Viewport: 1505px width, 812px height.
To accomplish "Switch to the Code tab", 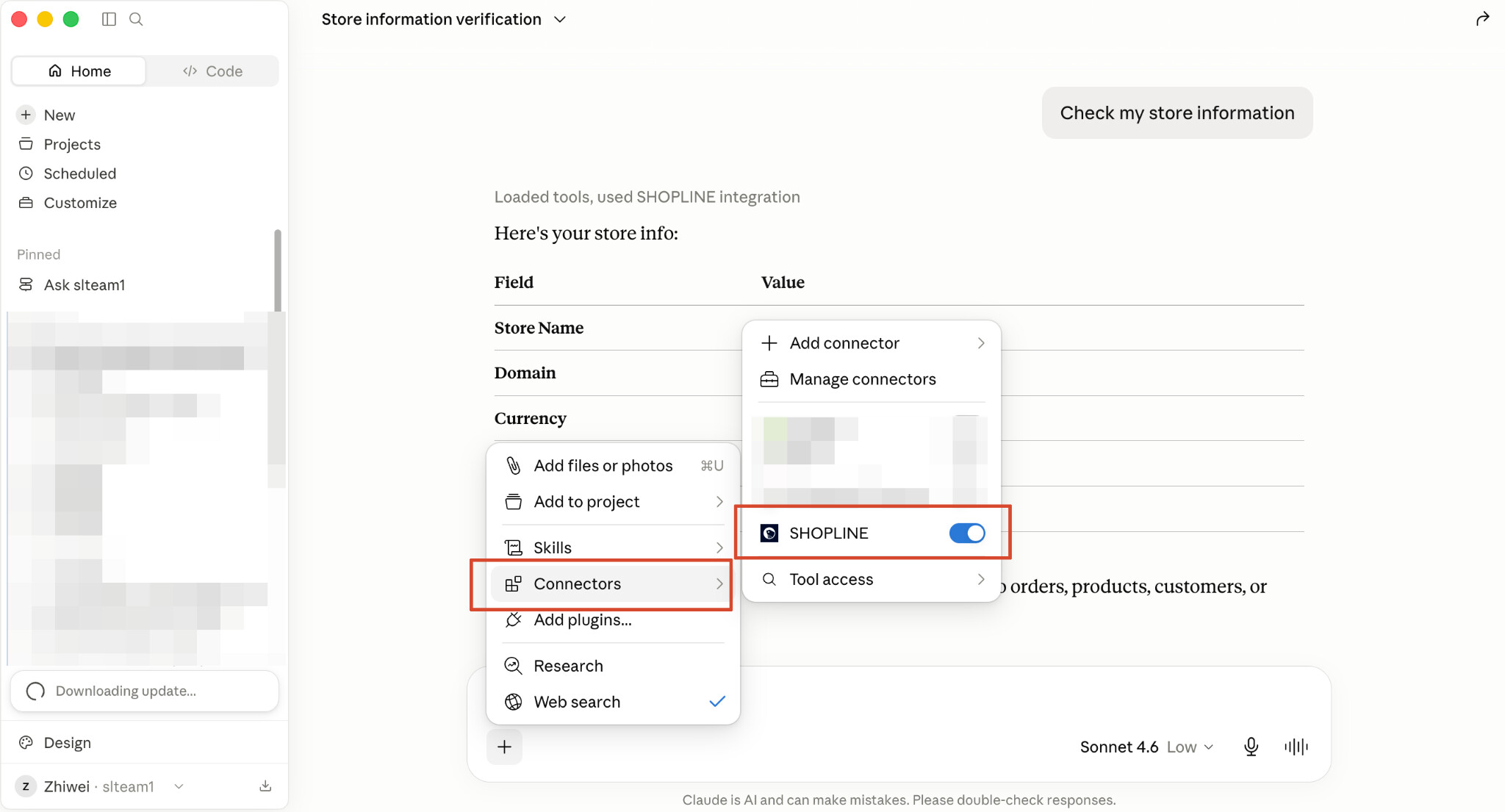I will point(212,71).
